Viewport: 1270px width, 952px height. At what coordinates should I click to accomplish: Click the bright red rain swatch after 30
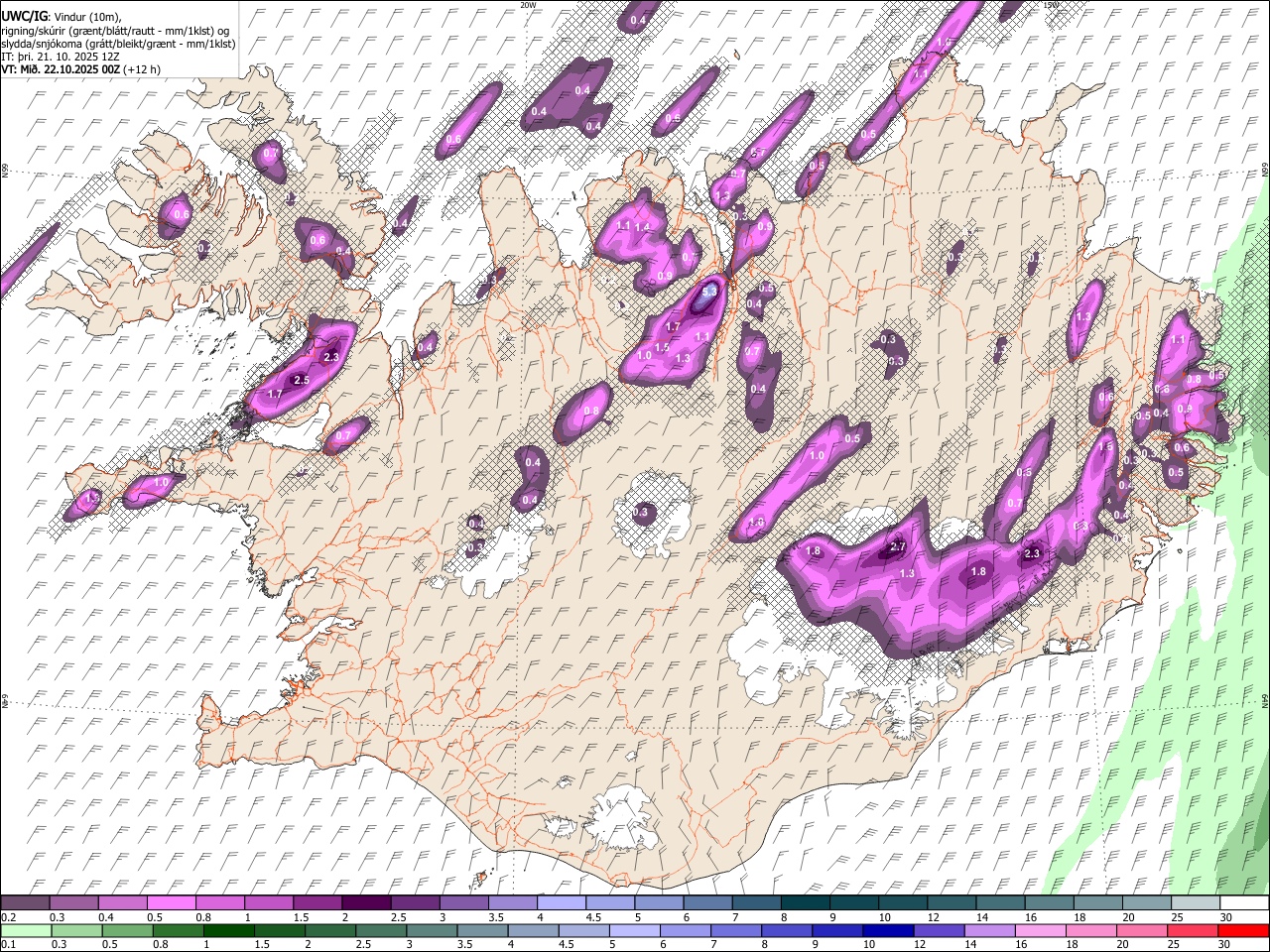coord(1242,930)
